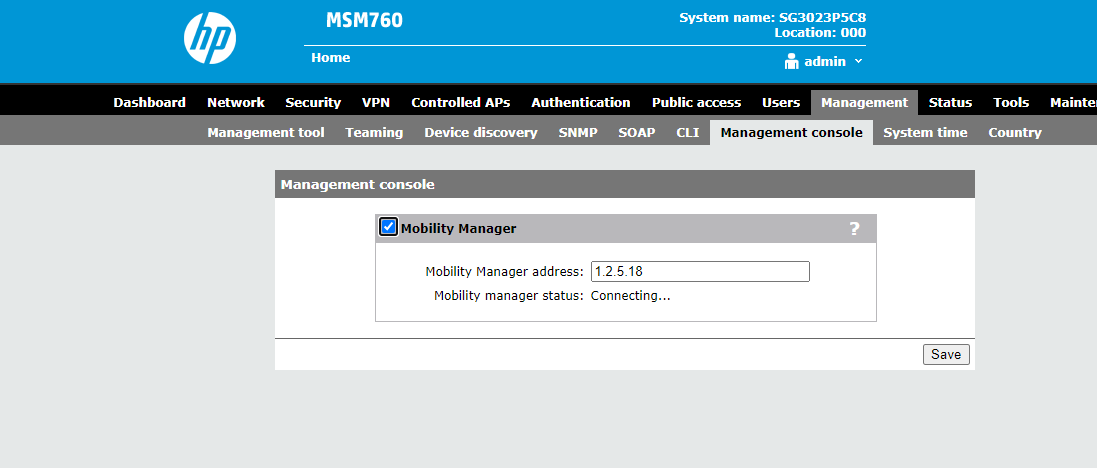The width and height of the screenshot is (1097, 468).
Task: Click the admin username link
Action: (825, 62)
